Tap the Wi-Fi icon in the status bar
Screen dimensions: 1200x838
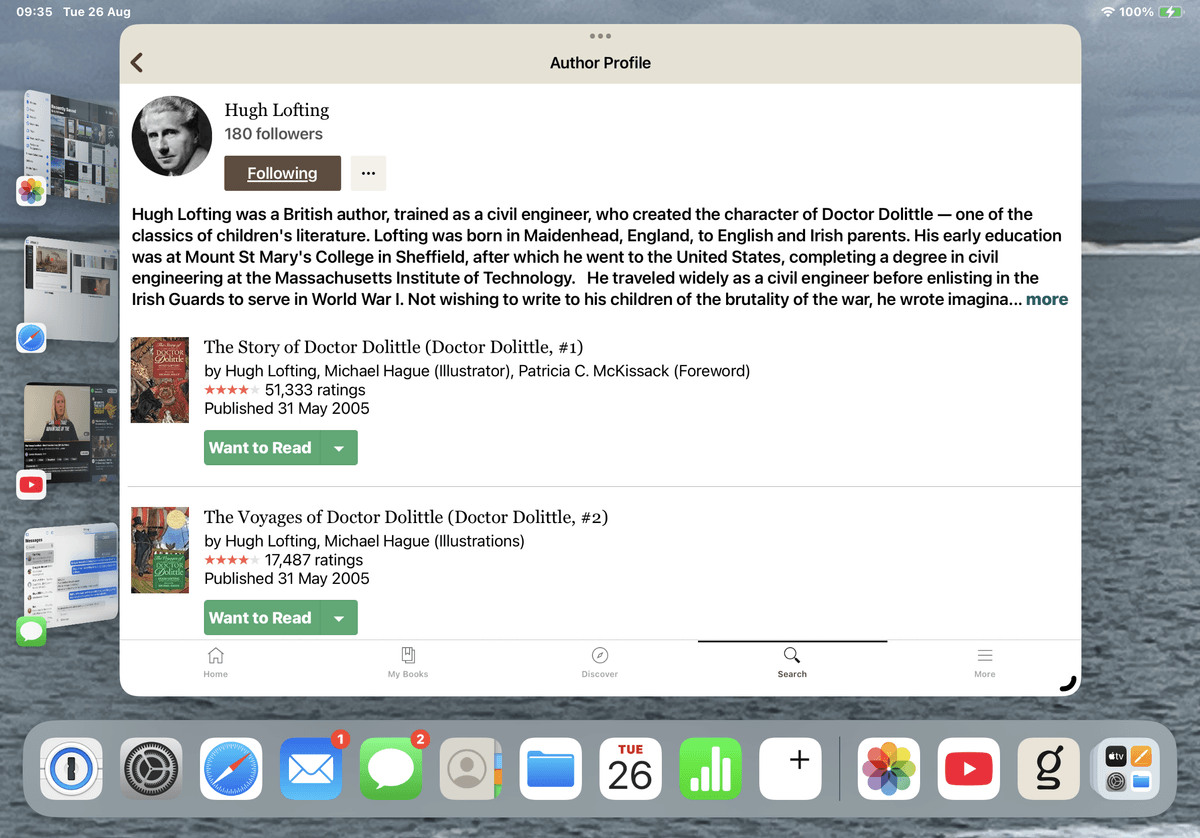[1107, 12]
